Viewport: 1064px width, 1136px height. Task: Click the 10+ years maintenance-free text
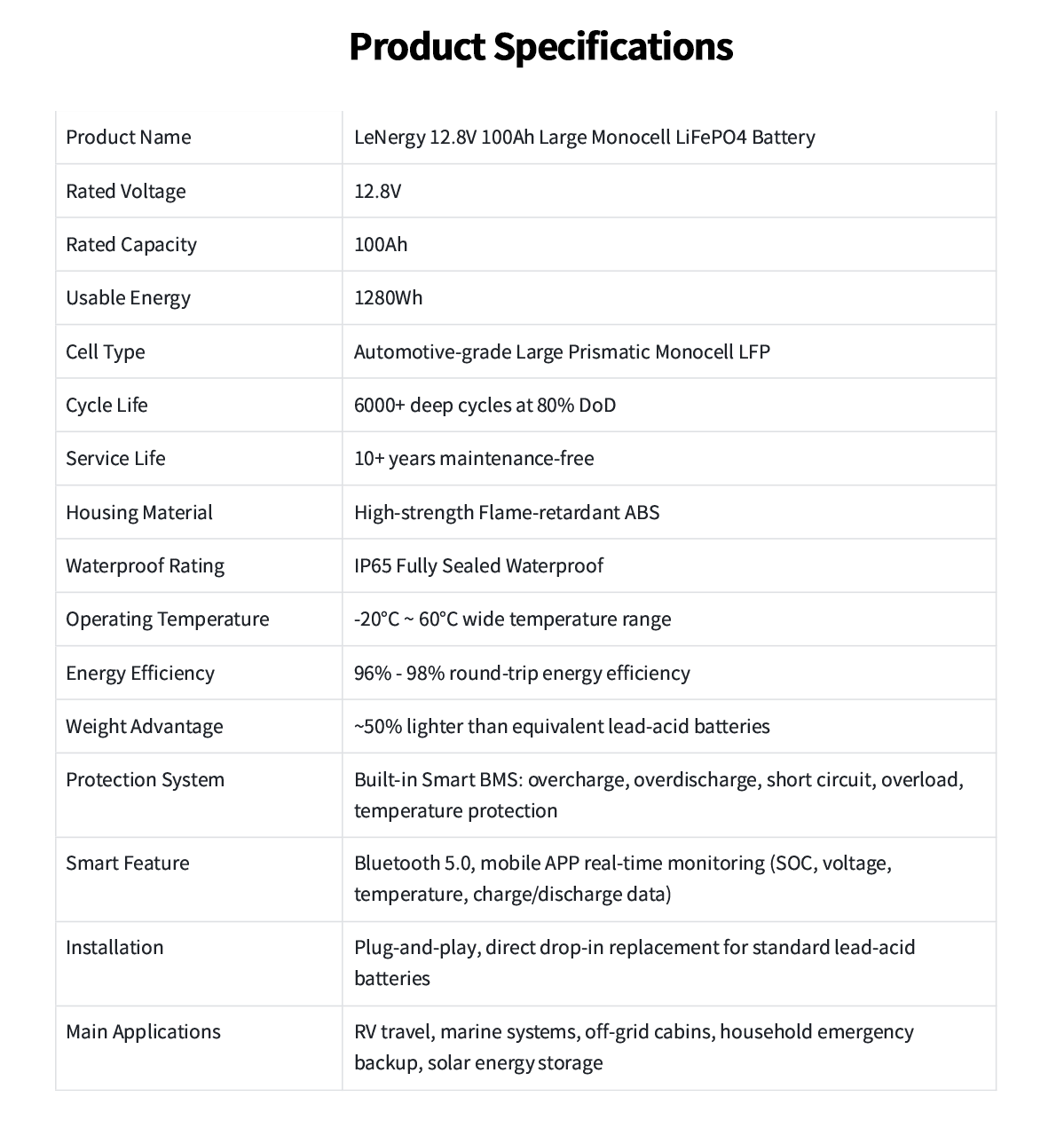pyautogui.click(x=474, y=458)
